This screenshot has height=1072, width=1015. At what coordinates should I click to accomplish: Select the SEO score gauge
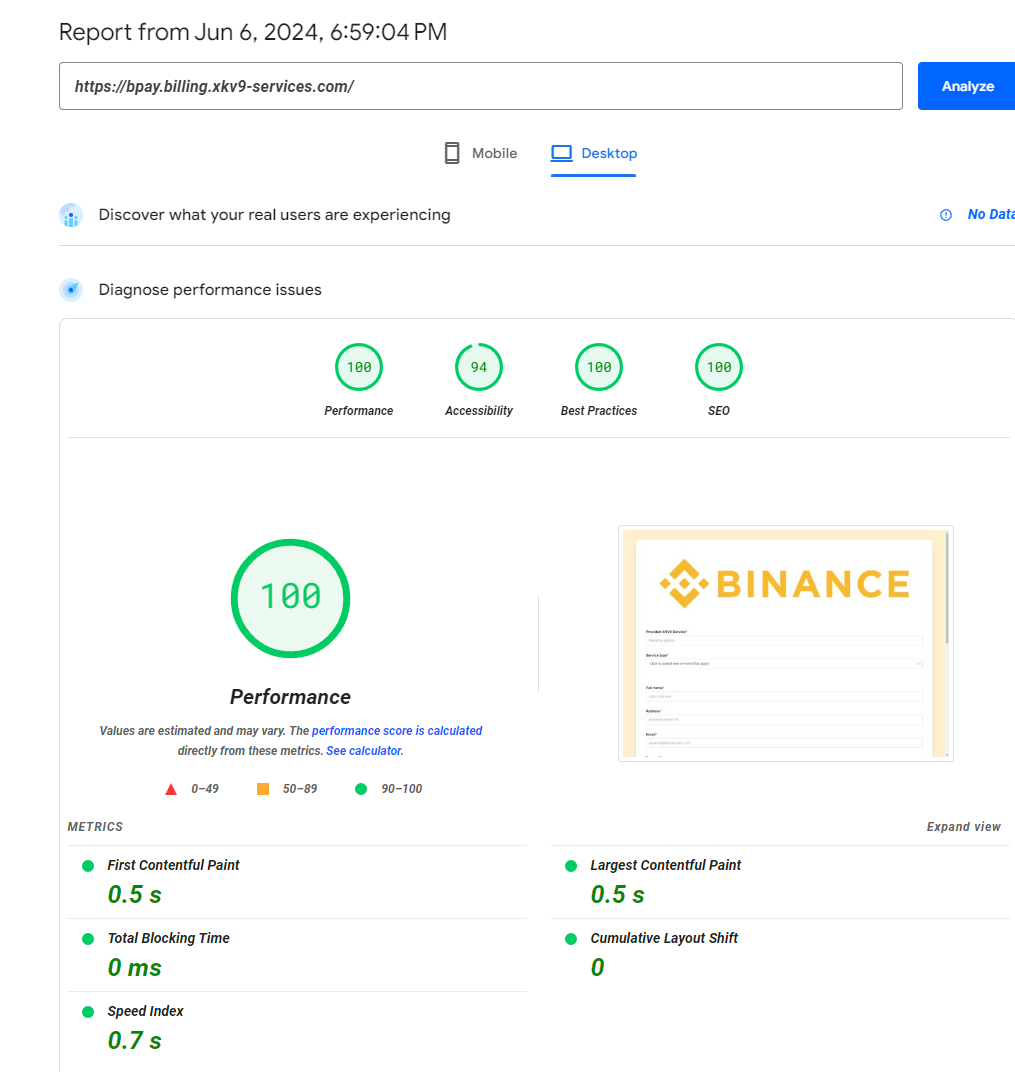[x=719, y=368]
